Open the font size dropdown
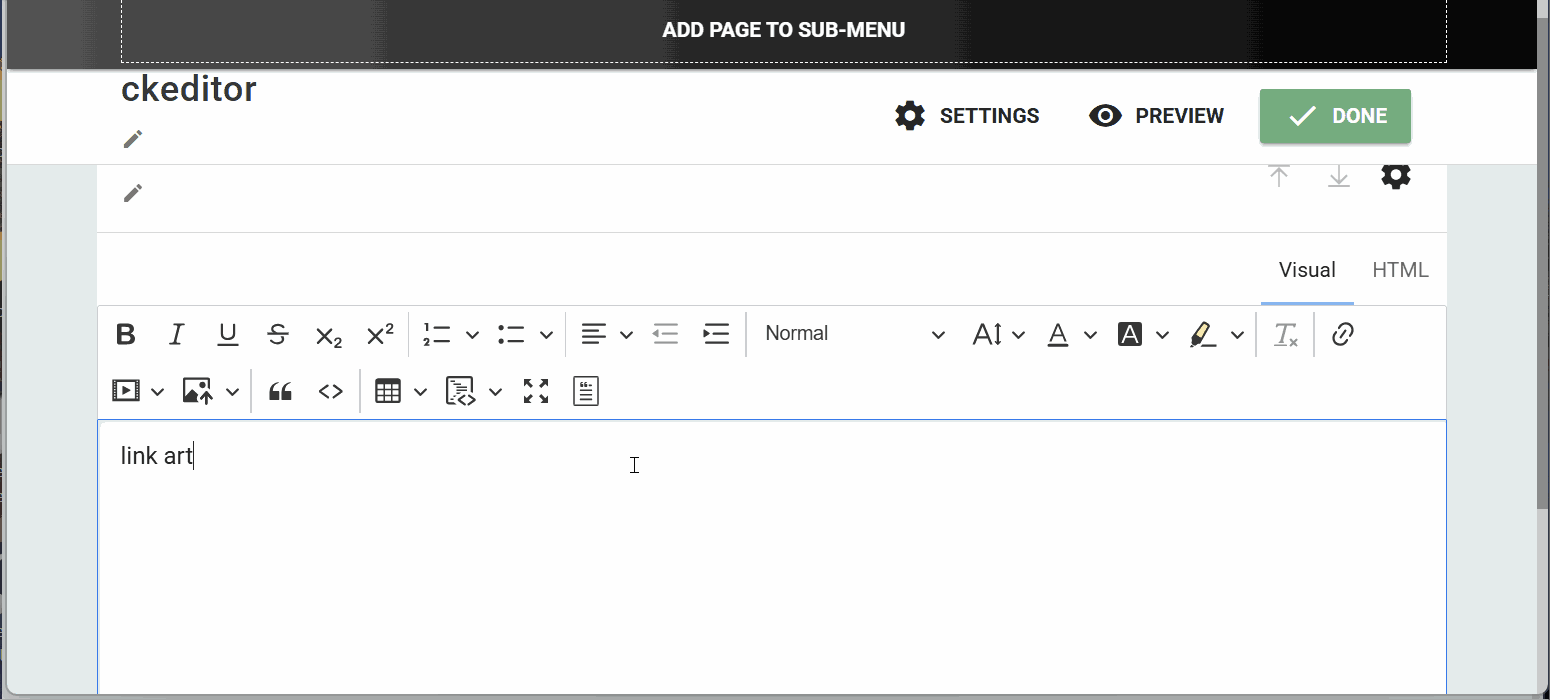 pyautogui.click(x=998, y=334)
